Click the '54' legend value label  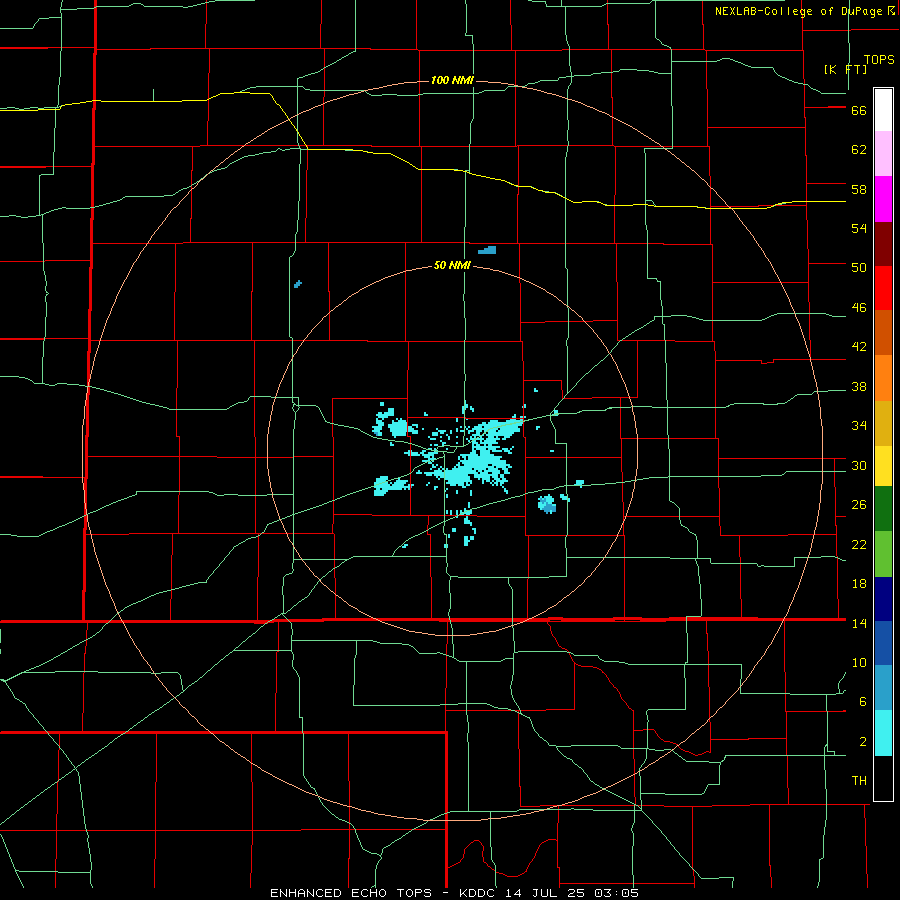pyautogui.click(x=859, y=228)
